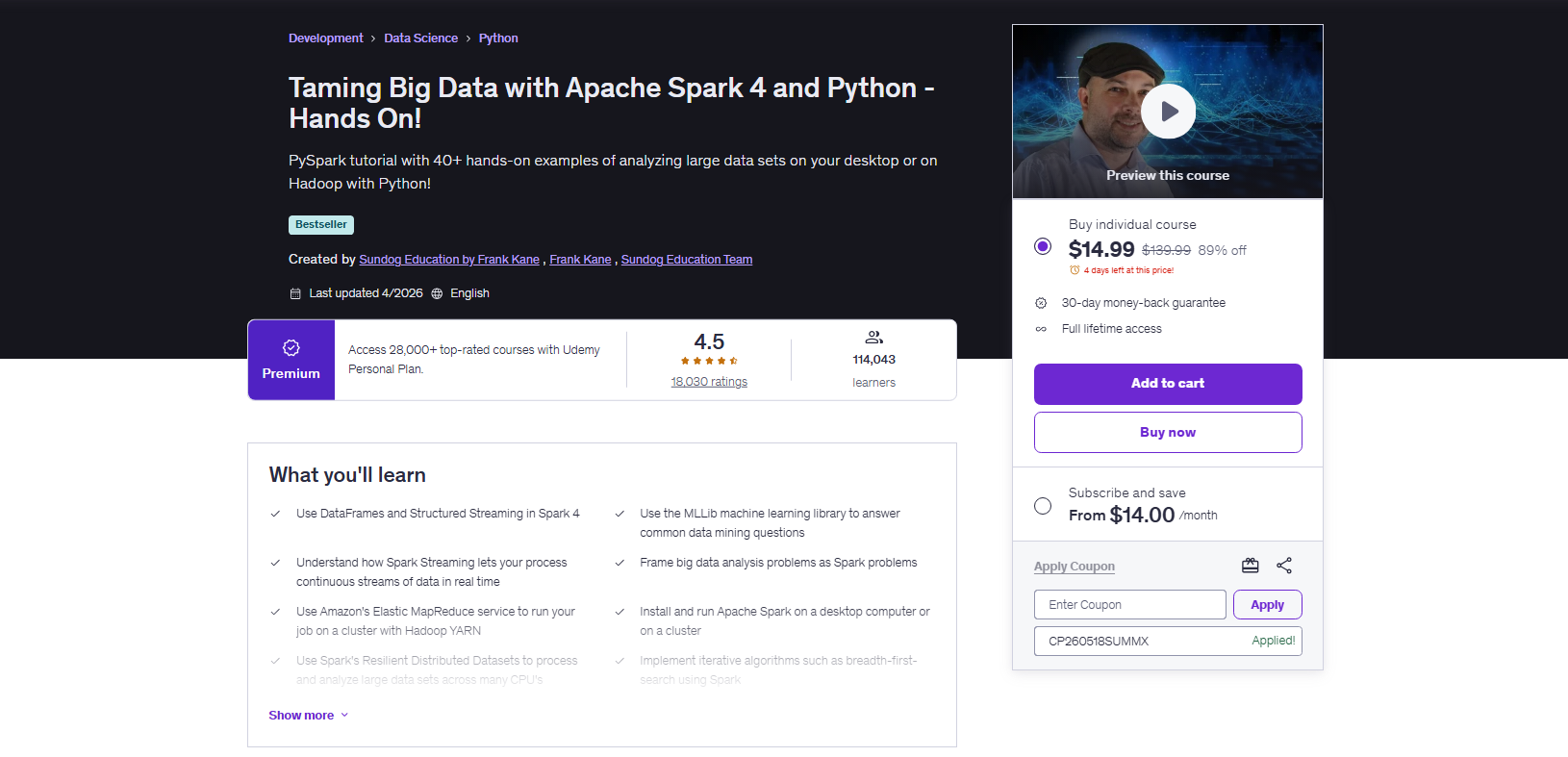Click checkmark beside DataFrames and Structured Streaming
1568x757 pixels.
(x=276, y=514)
